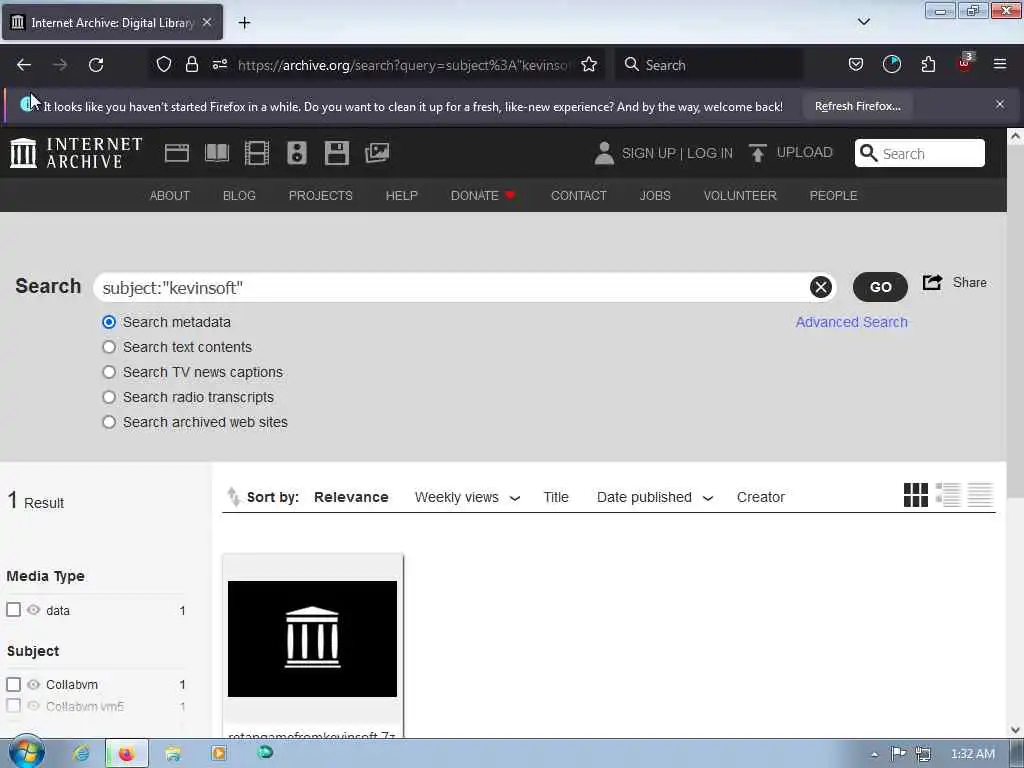Viewport: 1024px width, 768px height.
Task: Select Search archived web sites option
Action: [x=109, y=422]
